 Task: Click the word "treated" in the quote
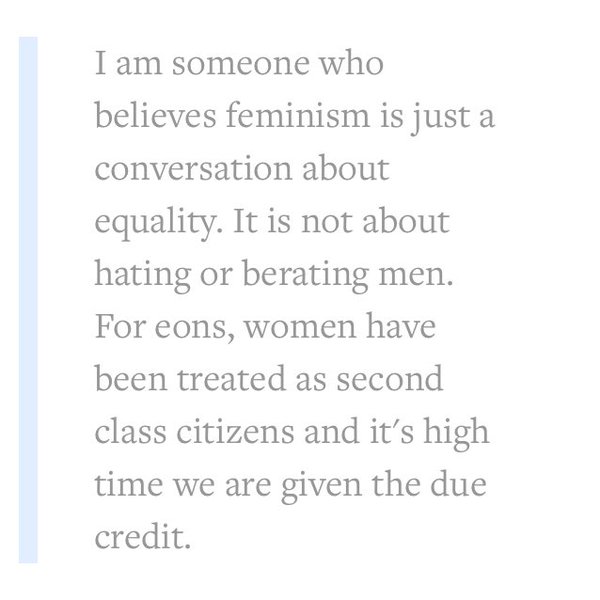(231, 379)
